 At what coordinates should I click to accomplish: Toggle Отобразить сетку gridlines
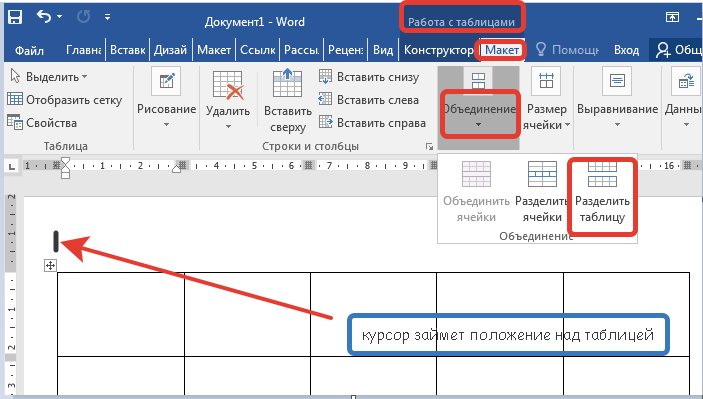65,100
